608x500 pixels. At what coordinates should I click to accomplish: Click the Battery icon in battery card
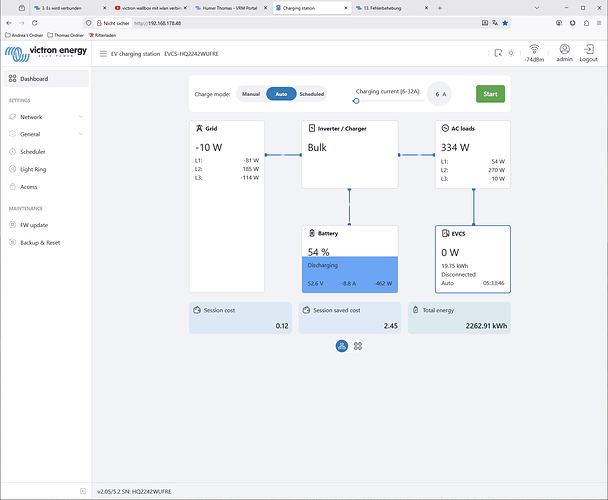point(312,233)
